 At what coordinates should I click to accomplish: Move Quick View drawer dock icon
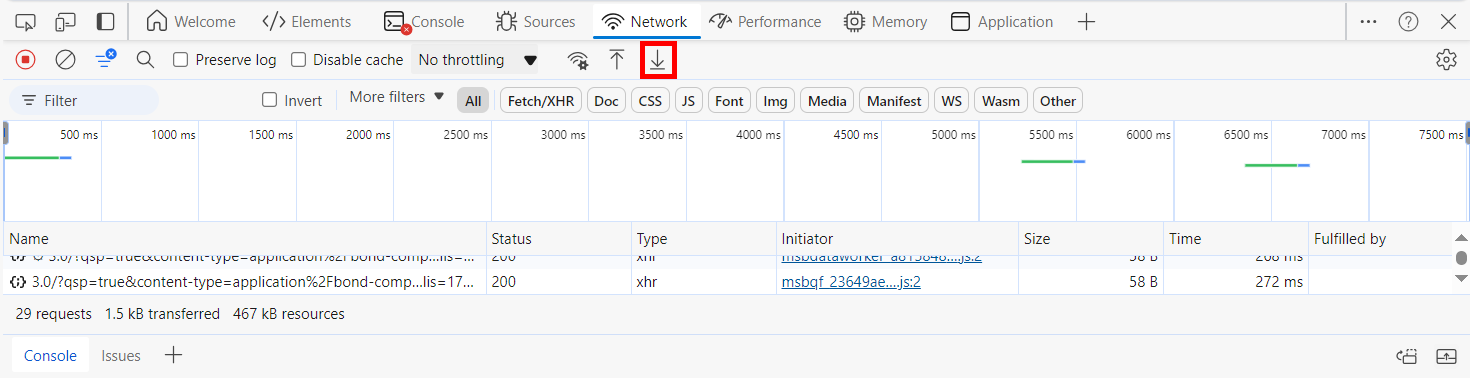pyautogui.click(x=1408, y=356)
